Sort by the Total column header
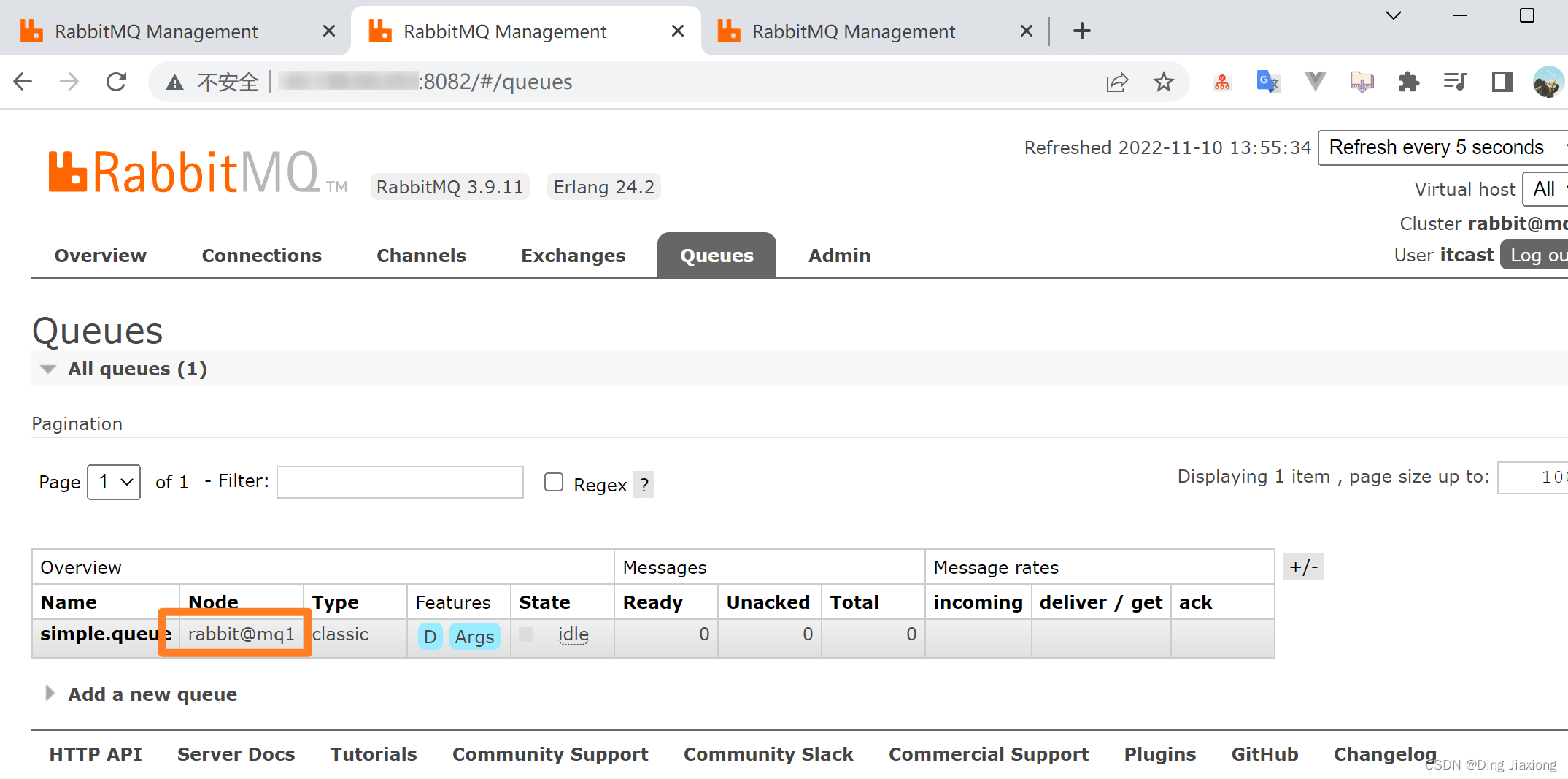 [x=854, y=602]
